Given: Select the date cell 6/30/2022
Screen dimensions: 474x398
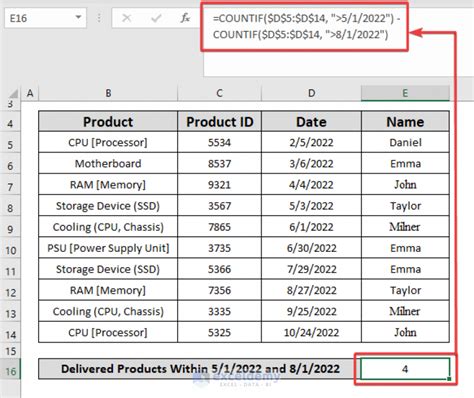Looking at the screenshot, I should 311,248.
